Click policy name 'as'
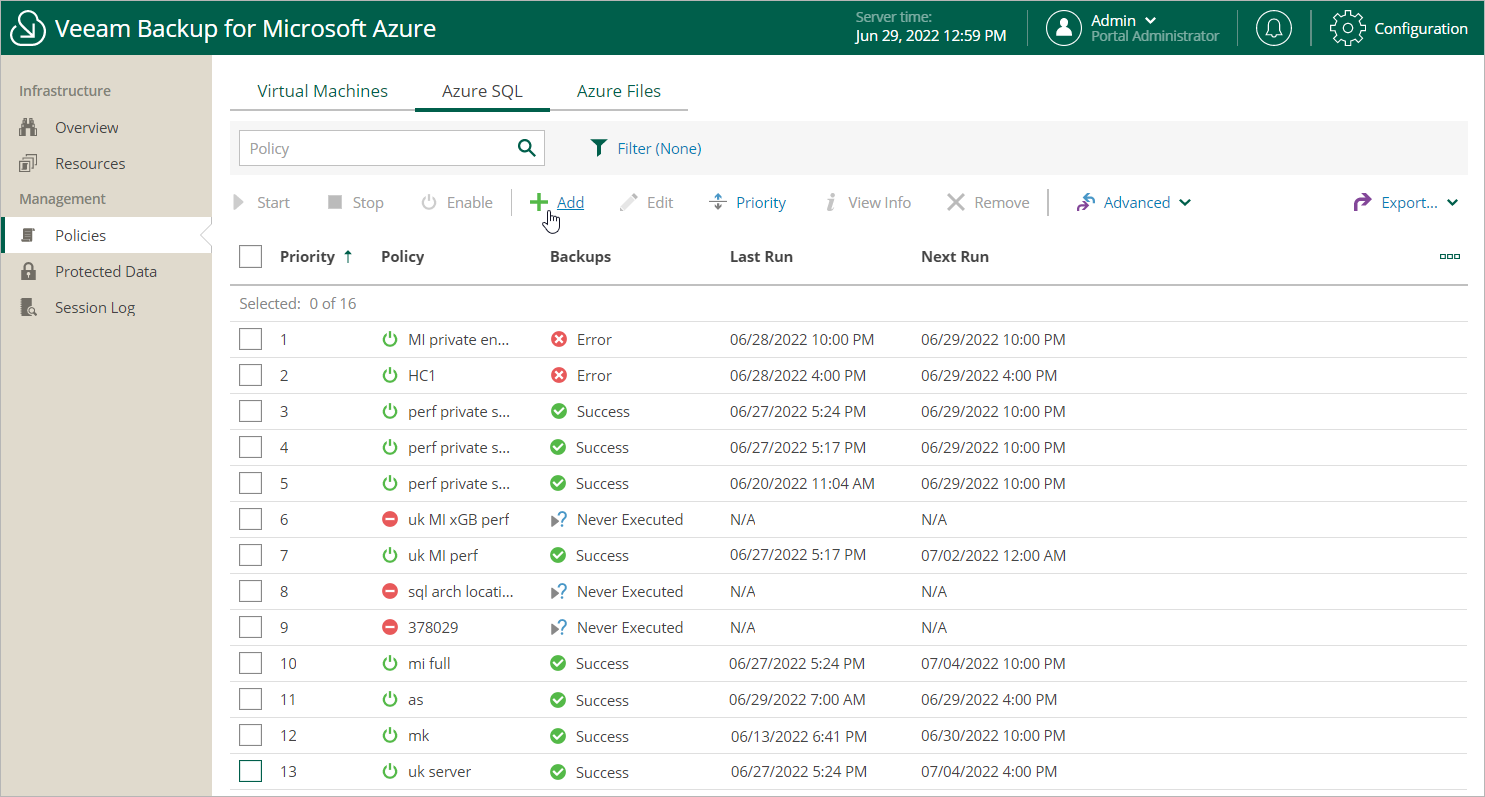Viewport: 1485px width, 797px height. [416, 700]
